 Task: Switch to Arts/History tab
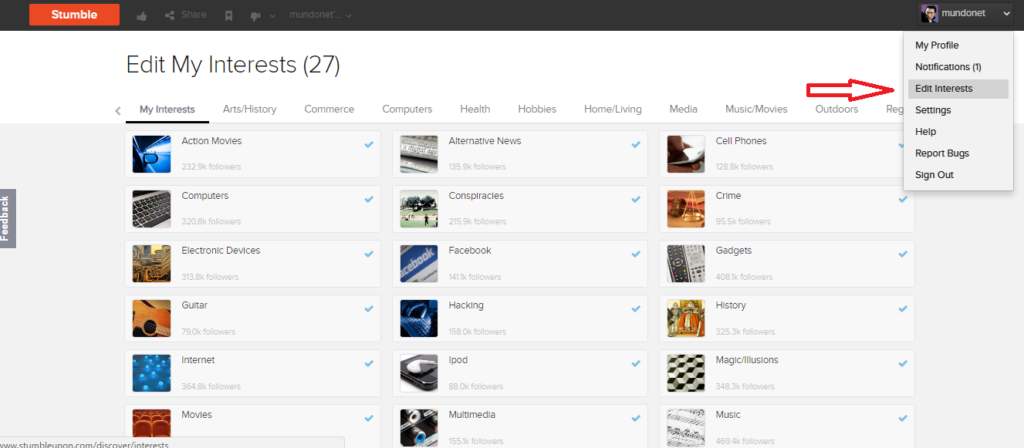tap(249, 110)
